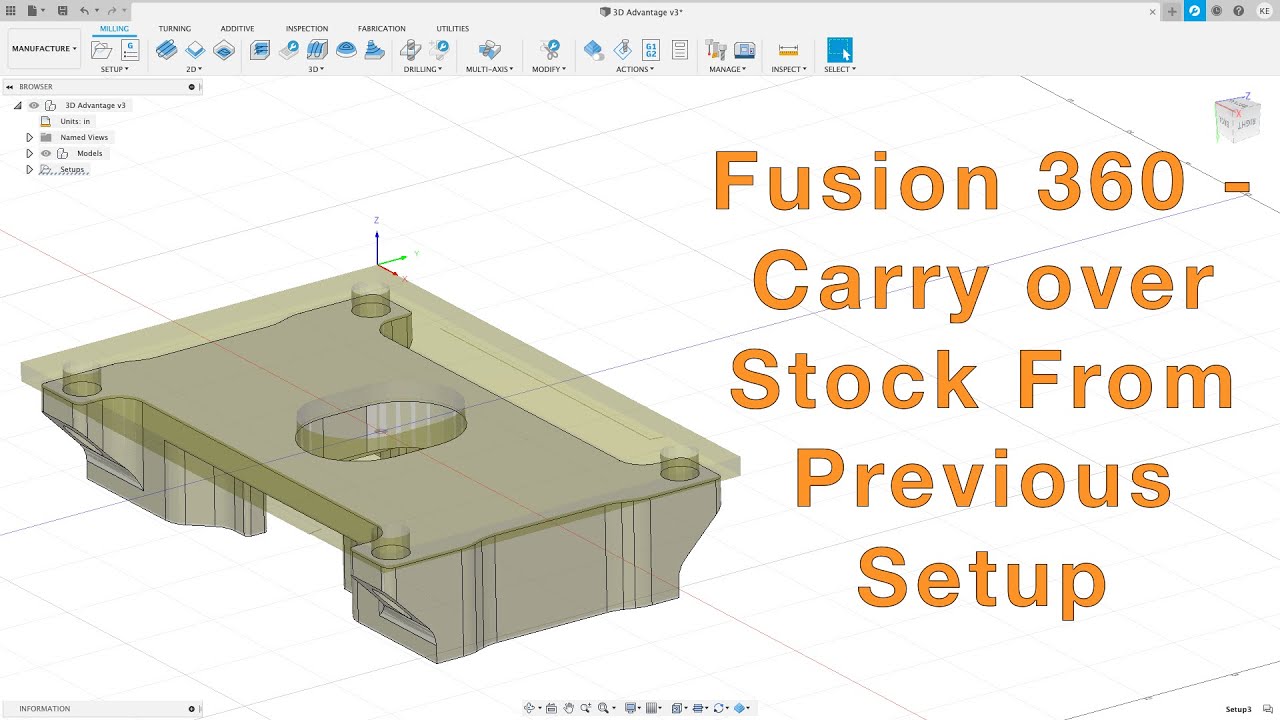
Task: Switch to the INSPECTION tab
Action: [x=307, y=29]
